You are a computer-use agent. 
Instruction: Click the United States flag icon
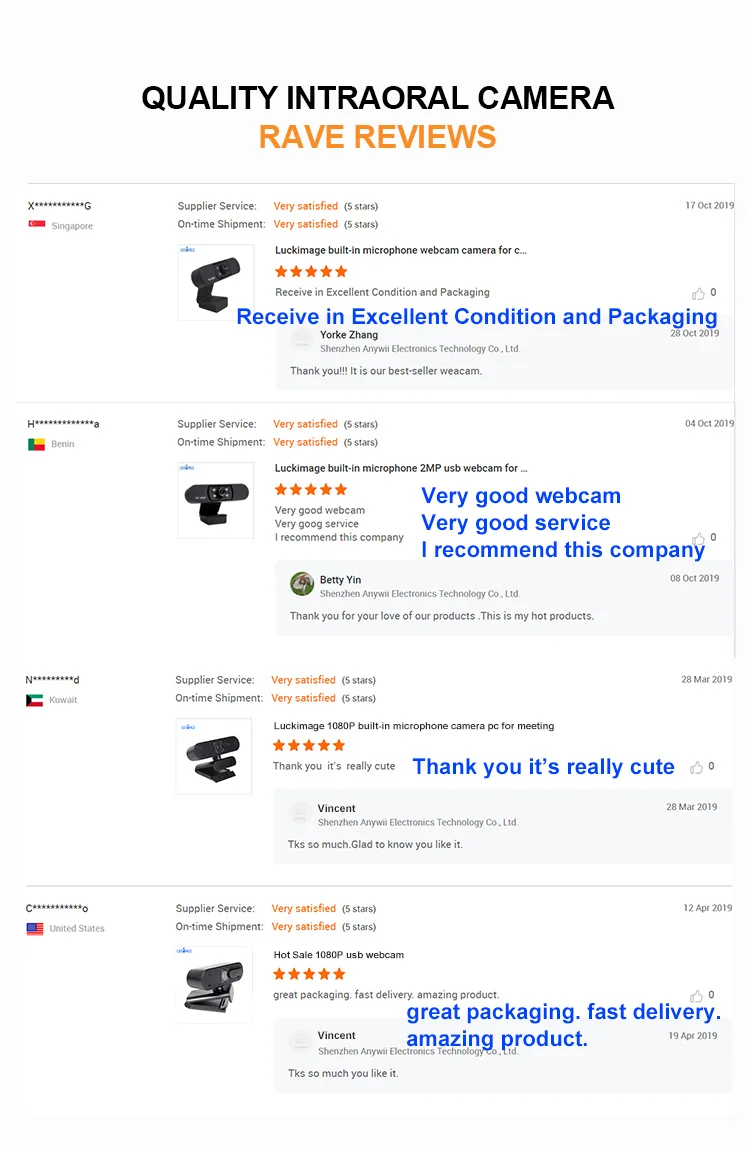tap(35, 928)
